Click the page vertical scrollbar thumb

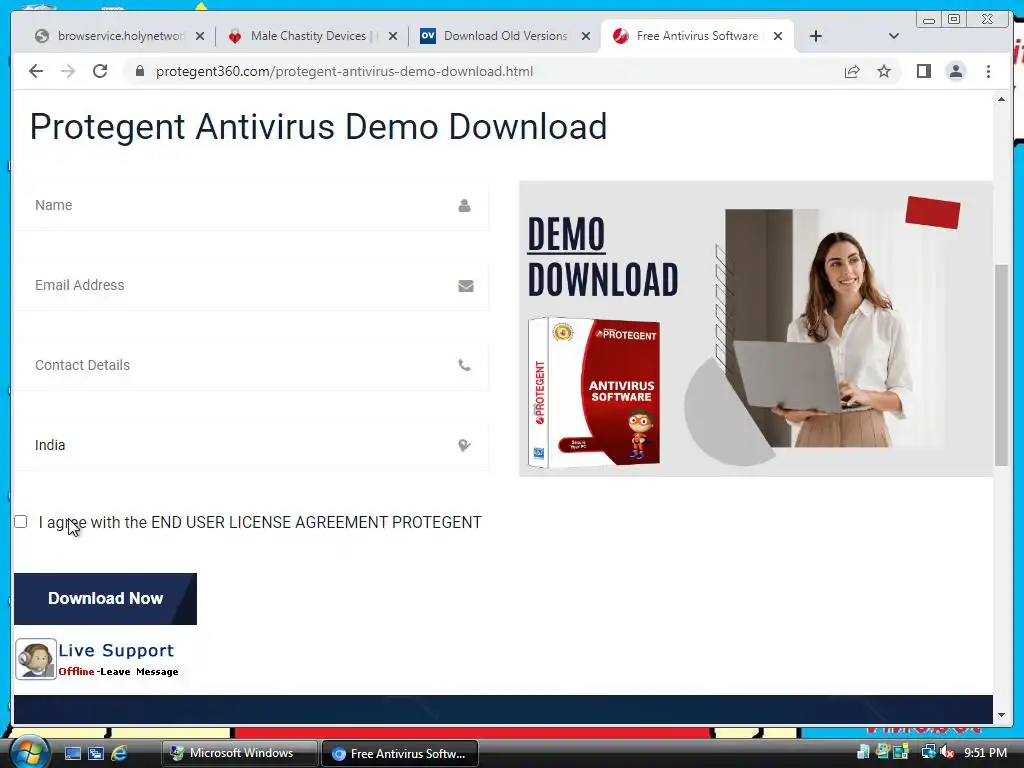(x=1001, y=365)
